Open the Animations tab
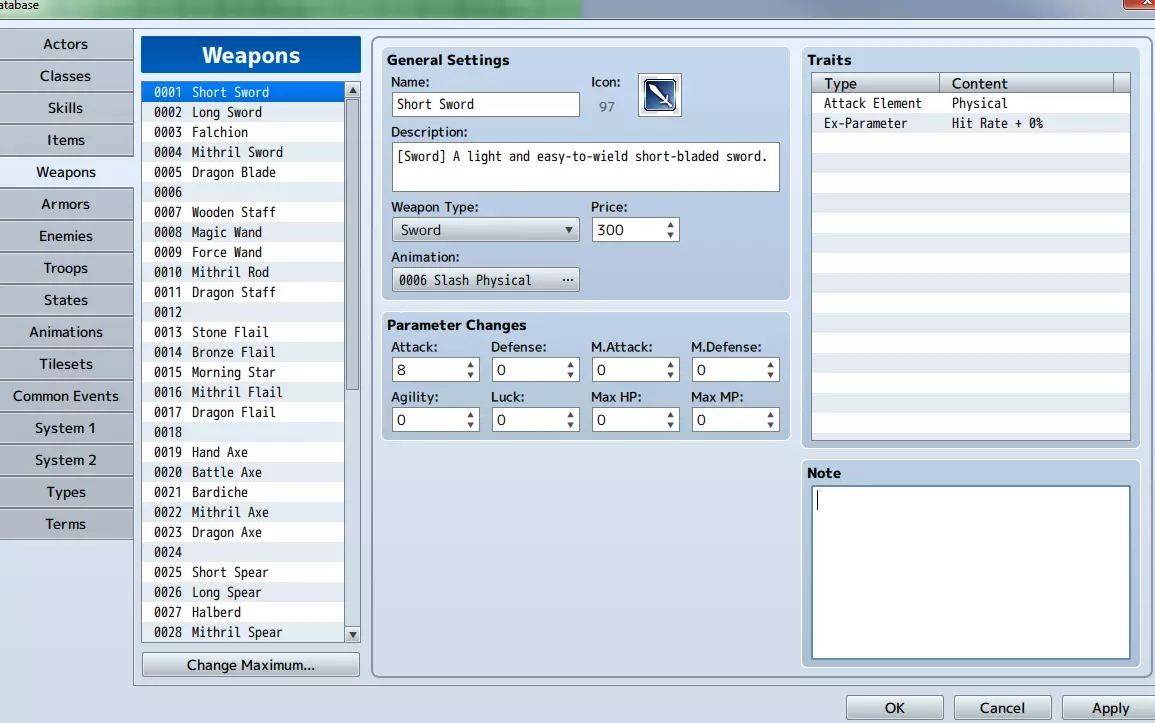Viewport: 1155px width, 723px height. [66, 332]
